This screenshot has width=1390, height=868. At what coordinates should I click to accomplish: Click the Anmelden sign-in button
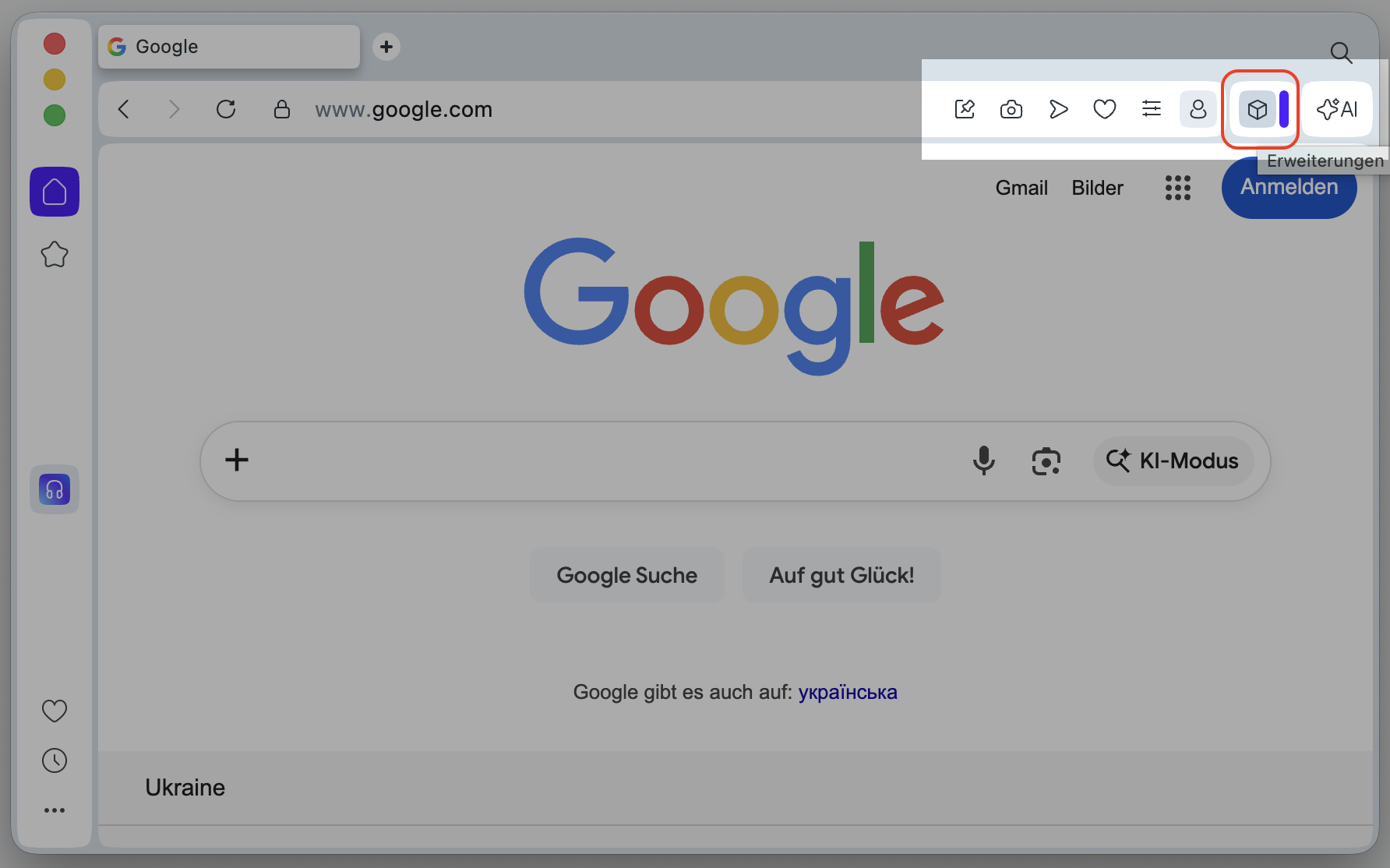pos(1289,188)
